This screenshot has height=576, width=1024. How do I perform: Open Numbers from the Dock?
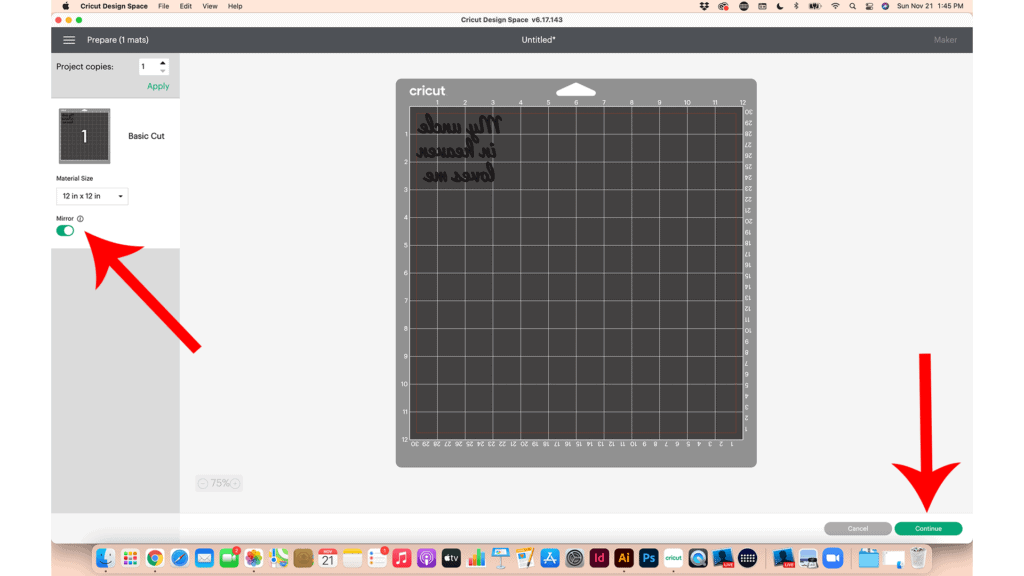(476, 558)
